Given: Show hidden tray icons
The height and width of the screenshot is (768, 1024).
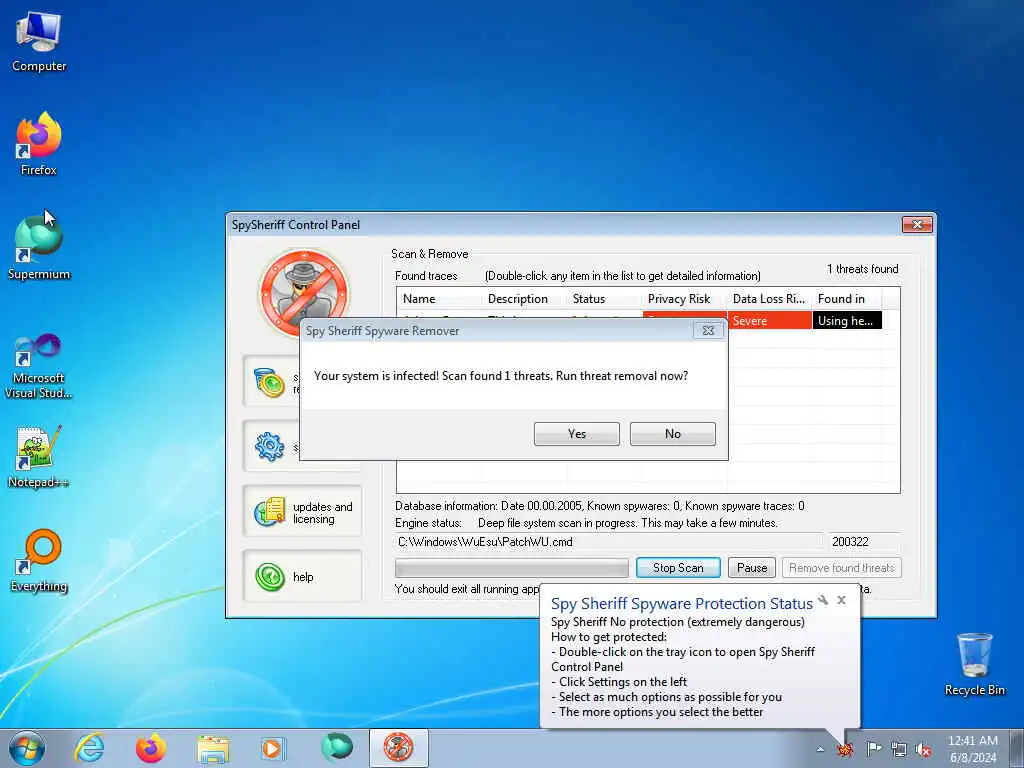Looking at the screenshot, I should pos(820,749).
